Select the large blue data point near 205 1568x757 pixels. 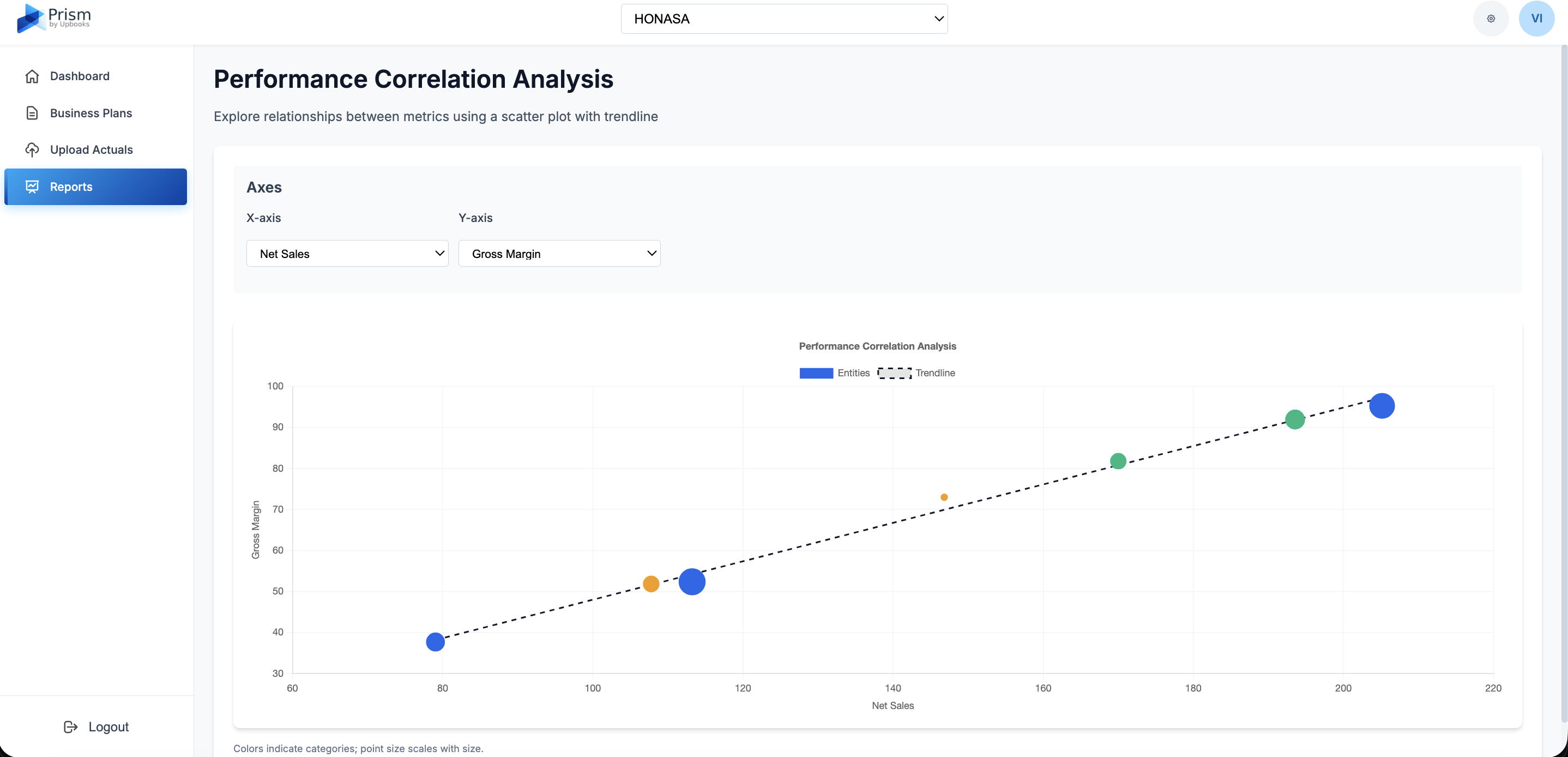click(x=1382, y=405)
